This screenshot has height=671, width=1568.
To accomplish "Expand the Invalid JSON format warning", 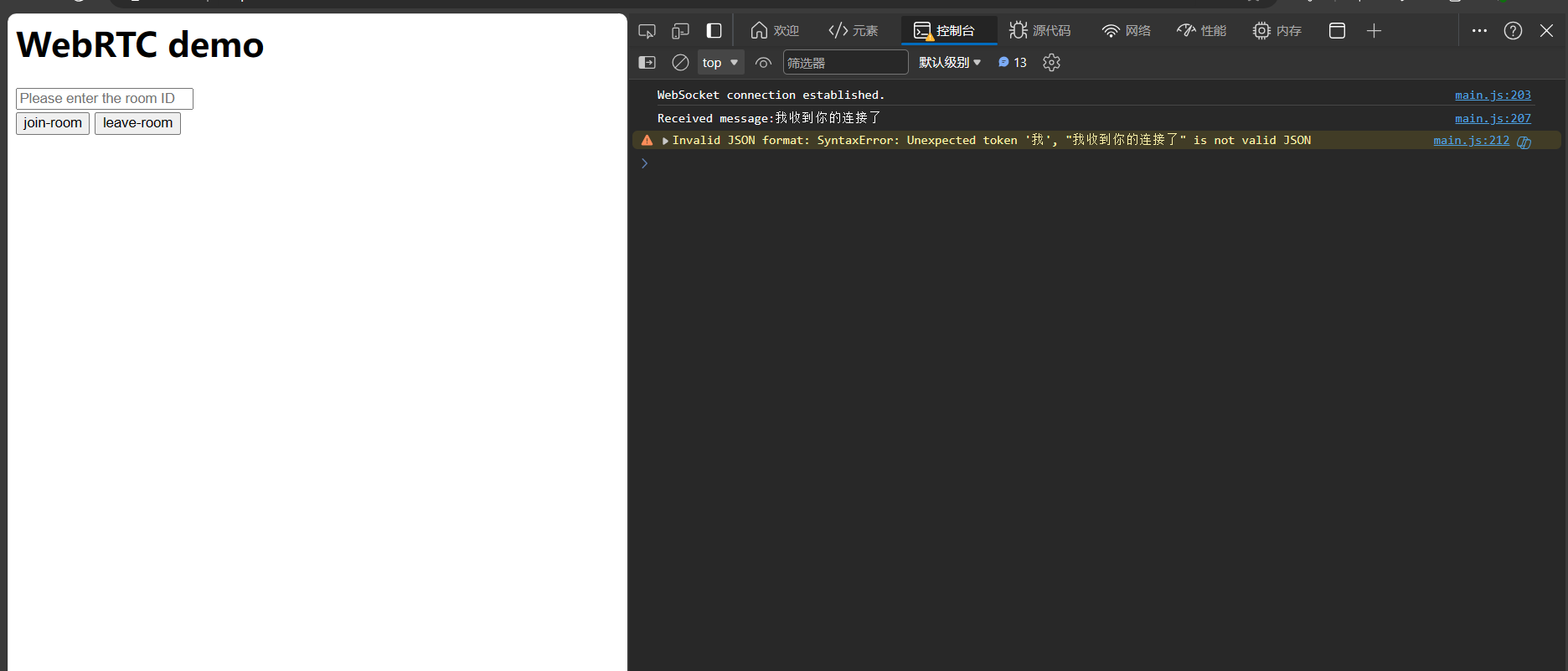I will point(665,141).
